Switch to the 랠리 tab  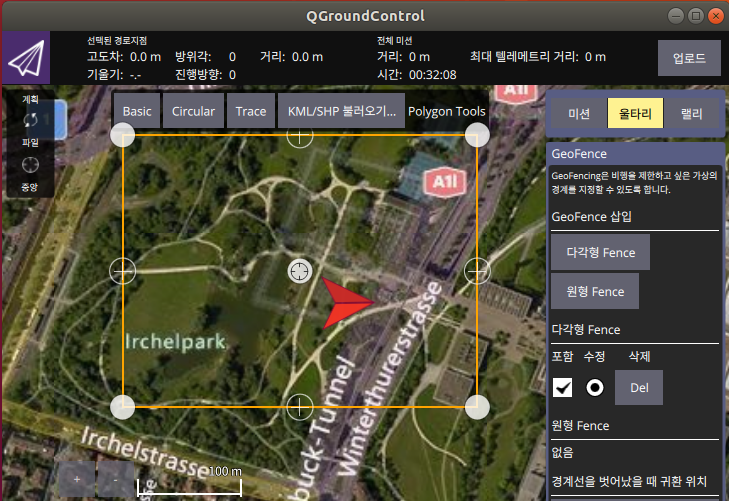tap(691, 113)
